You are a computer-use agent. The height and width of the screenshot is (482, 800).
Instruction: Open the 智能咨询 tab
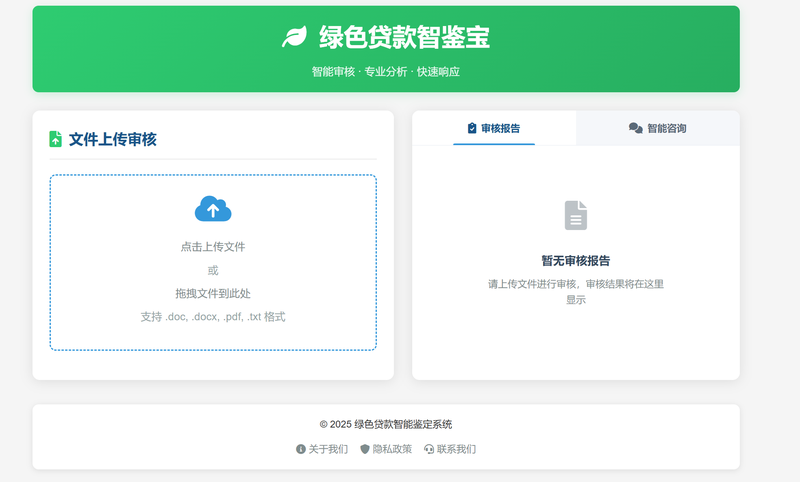tap(658, 128)
